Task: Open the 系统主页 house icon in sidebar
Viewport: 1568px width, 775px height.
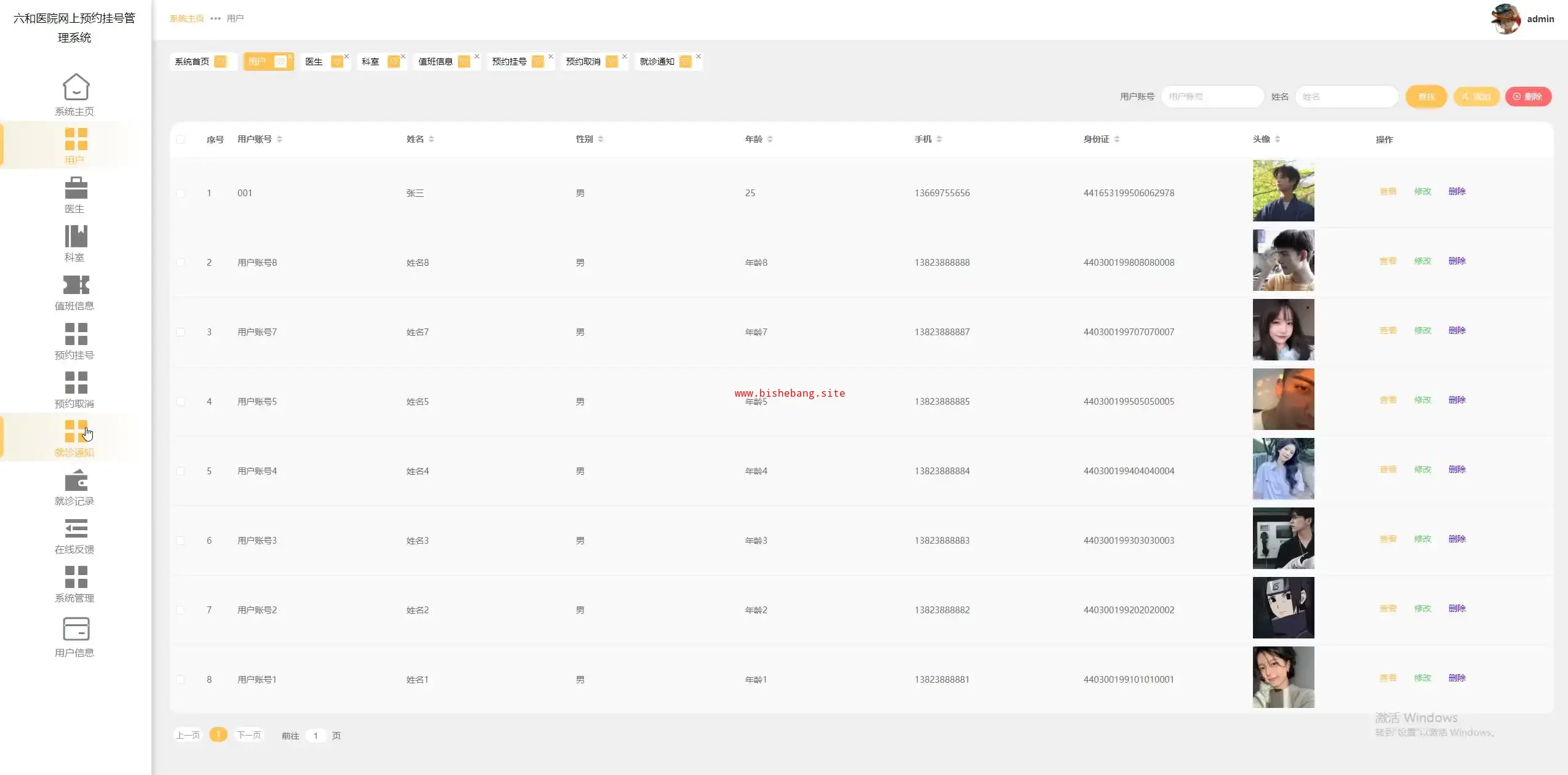Action: [76, 87]
